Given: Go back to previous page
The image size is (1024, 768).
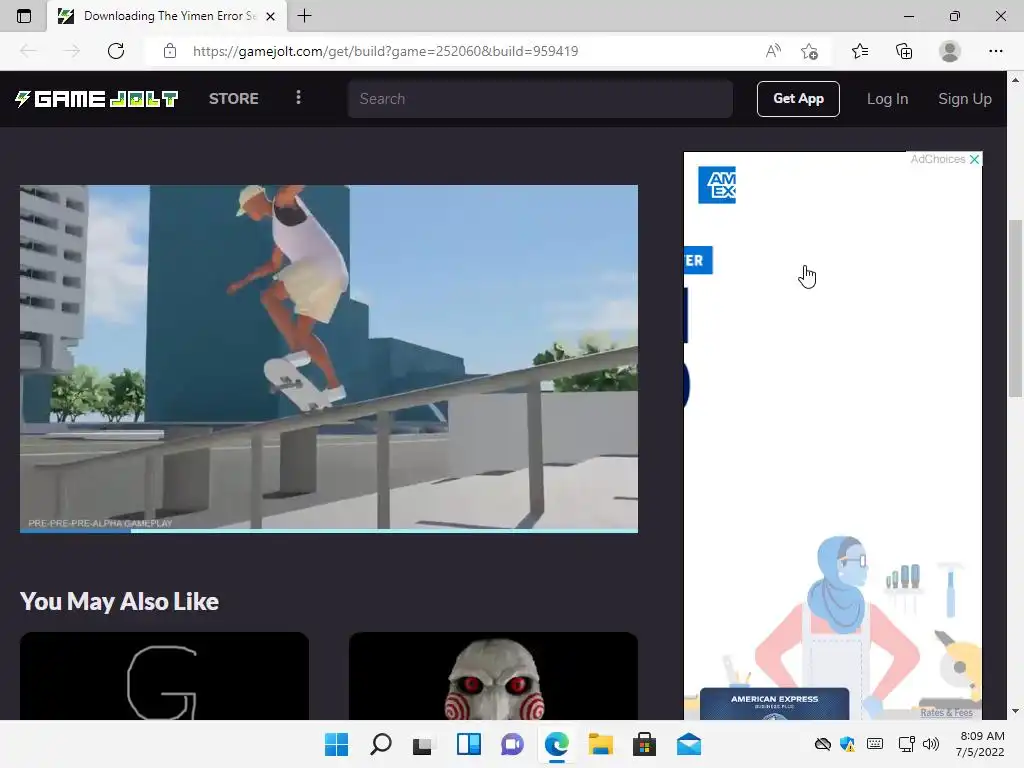Looking at the screenshot, I should pos(28,51).
